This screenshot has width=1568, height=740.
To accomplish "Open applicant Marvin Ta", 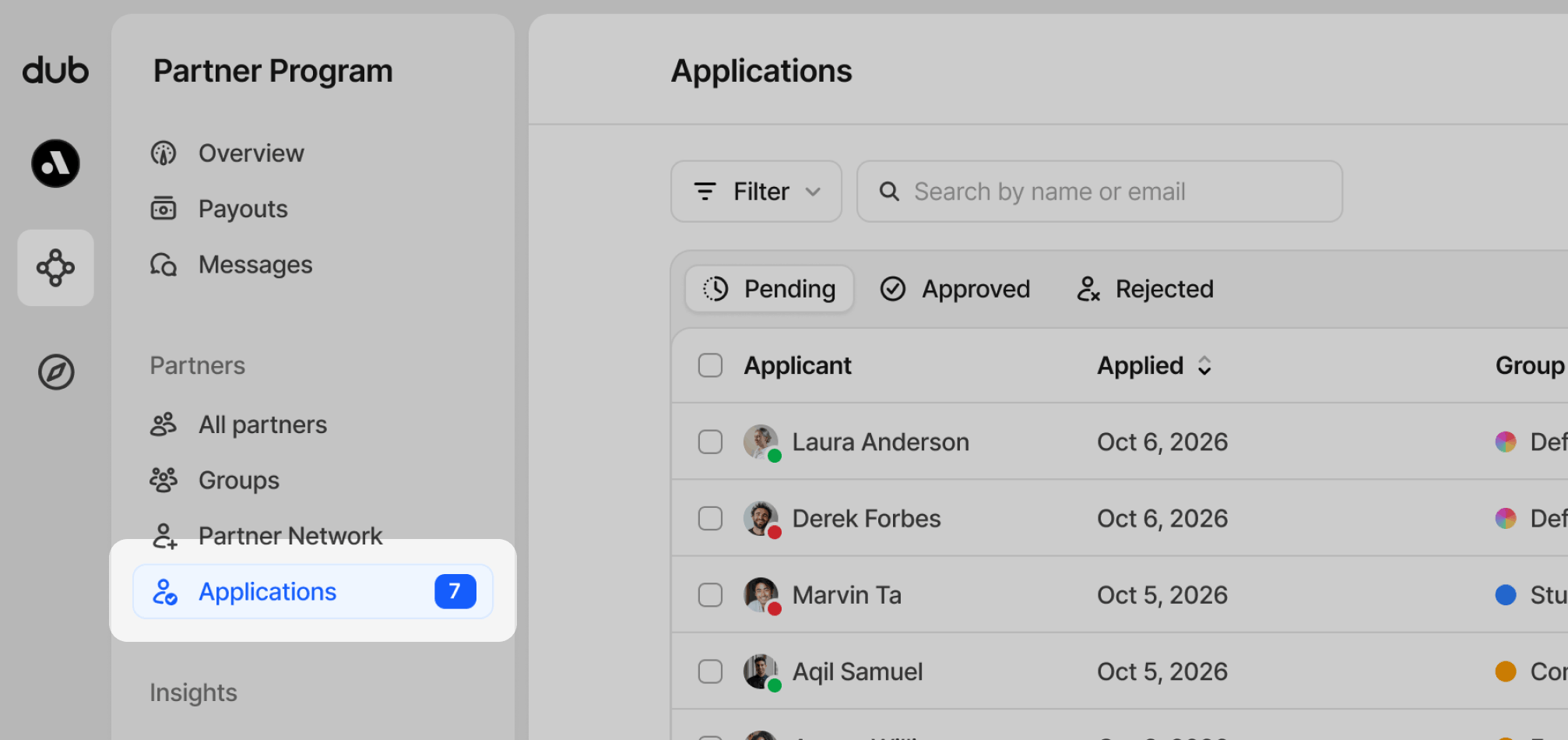I will (847, 595).
